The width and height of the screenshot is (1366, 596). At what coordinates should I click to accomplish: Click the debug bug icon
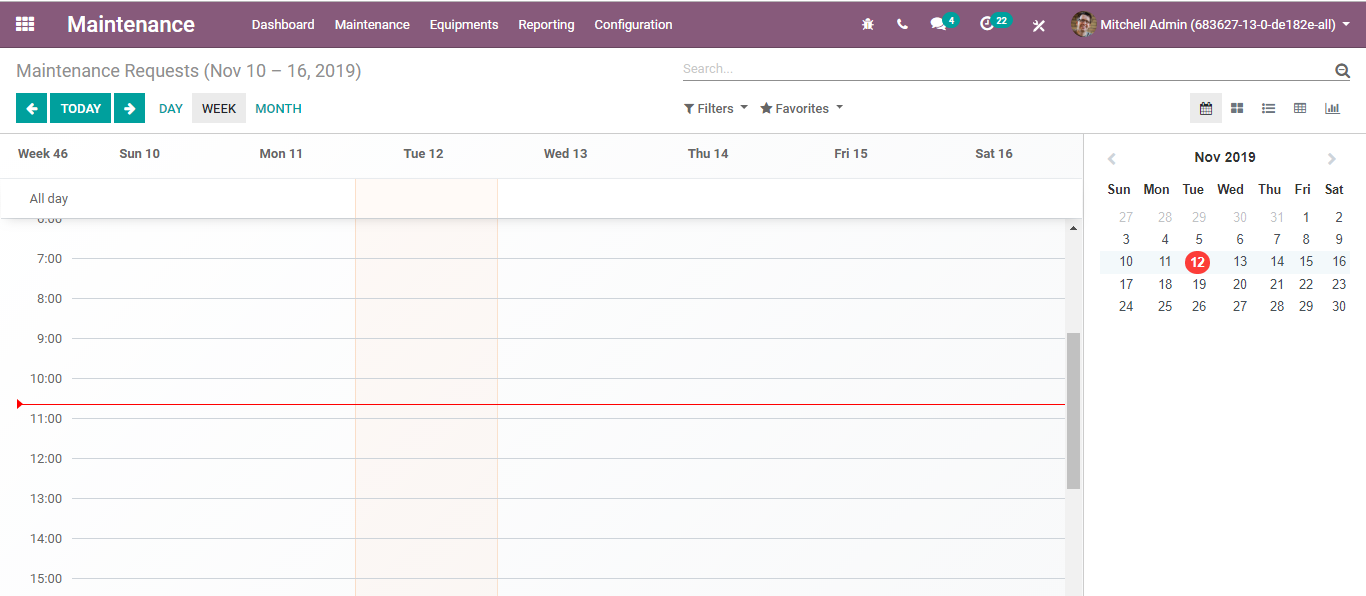tap(868, 24)
